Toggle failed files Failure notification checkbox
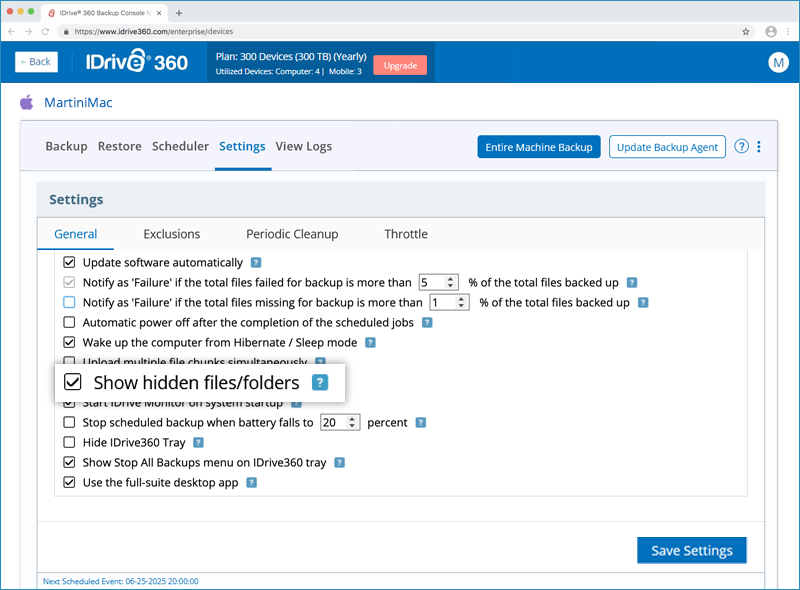The width and height of the screenshot is (800, 590). coord(69,282)
